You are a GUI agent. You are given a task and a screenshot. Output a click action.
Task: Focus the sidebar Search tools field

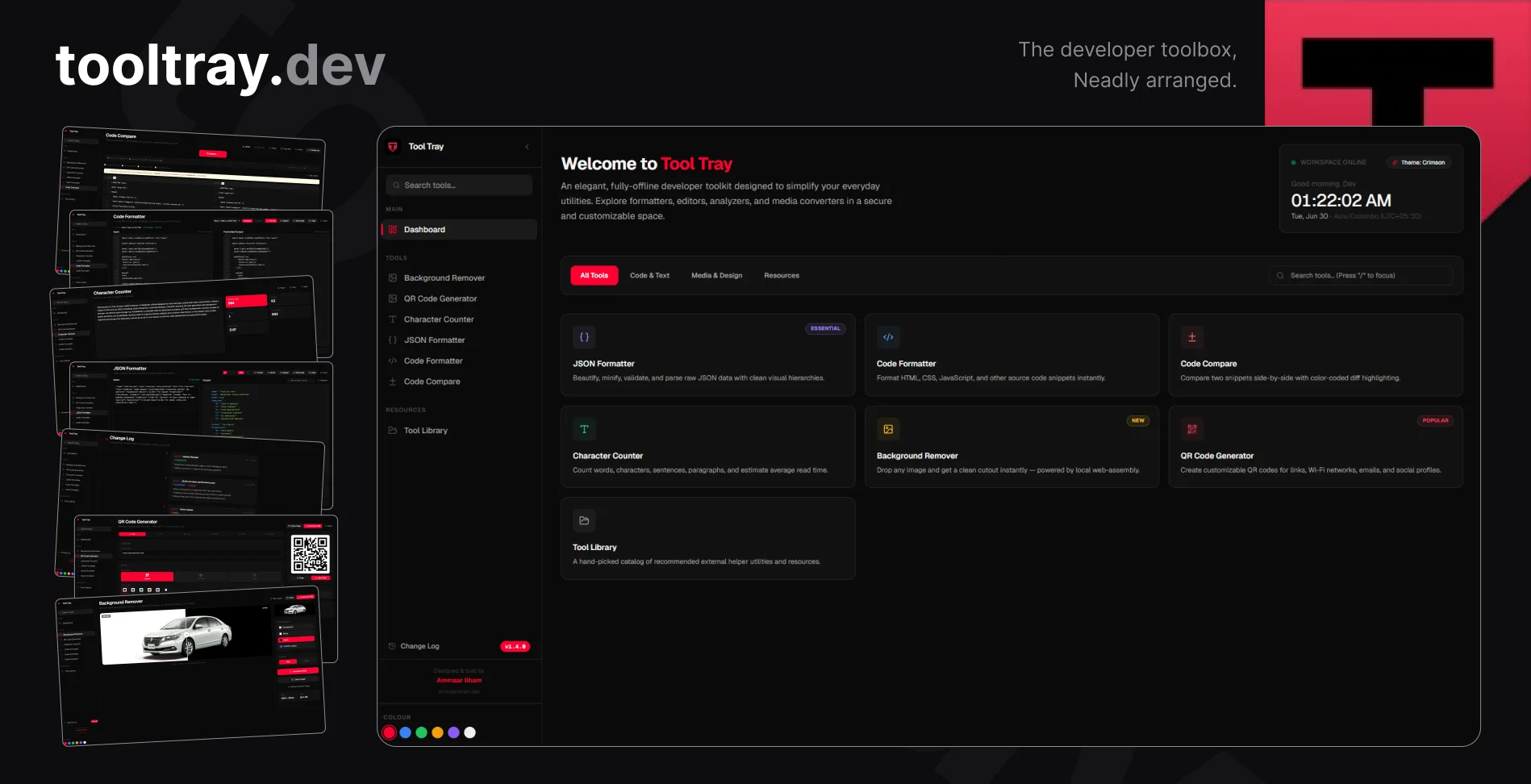pyautogui.click(x=459, y=186)
